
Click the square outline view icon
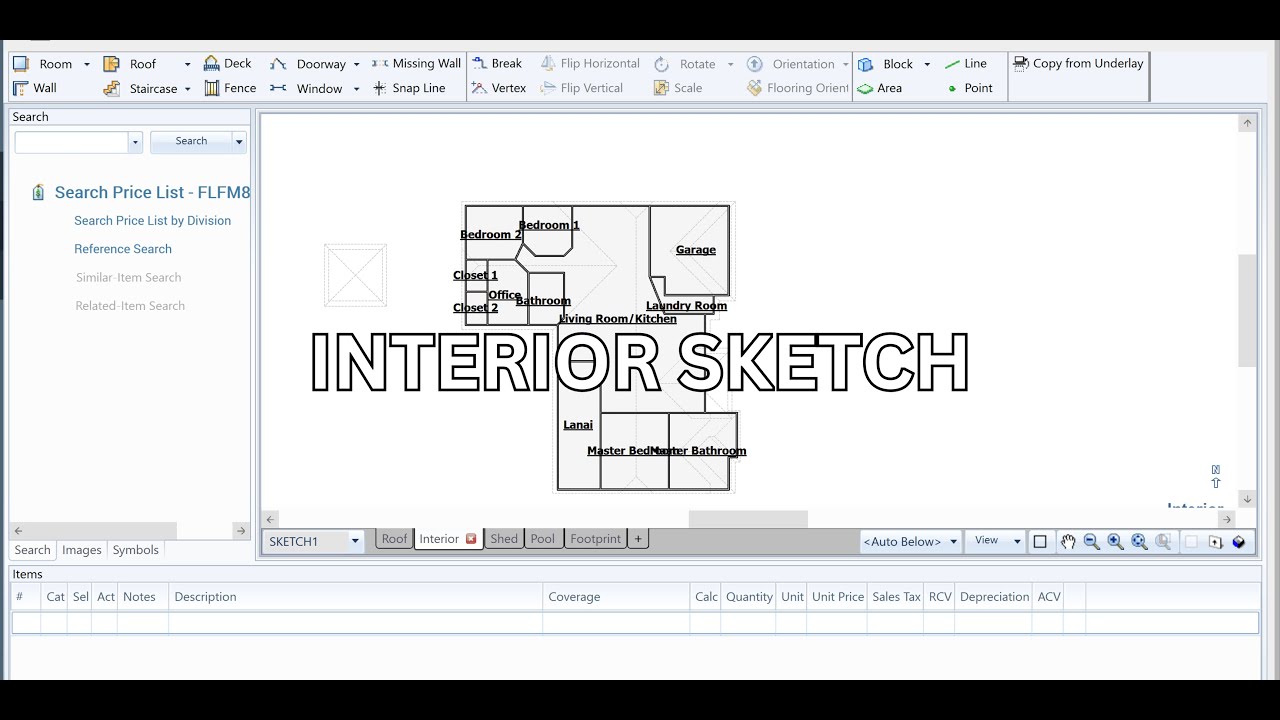1040,541
